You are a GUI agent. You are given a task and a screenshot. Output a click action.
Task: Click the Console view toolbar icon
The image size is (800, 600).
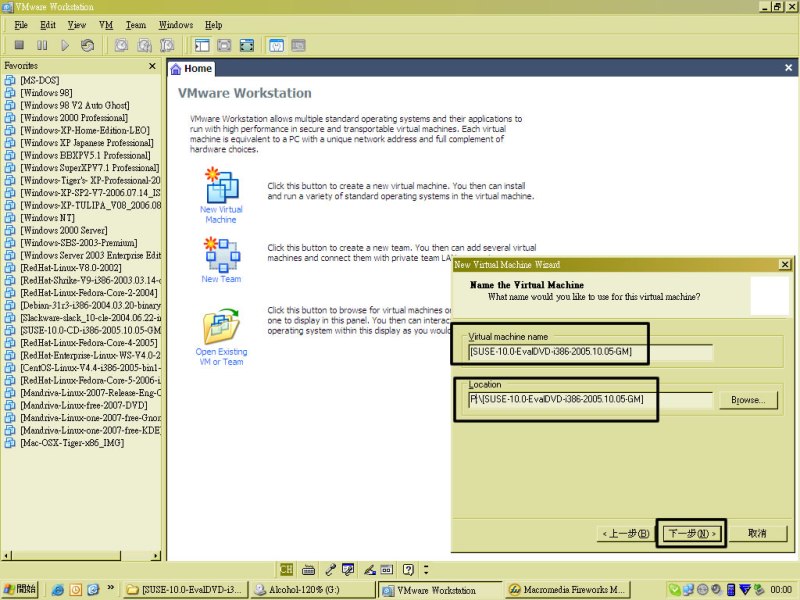(298, 45)
